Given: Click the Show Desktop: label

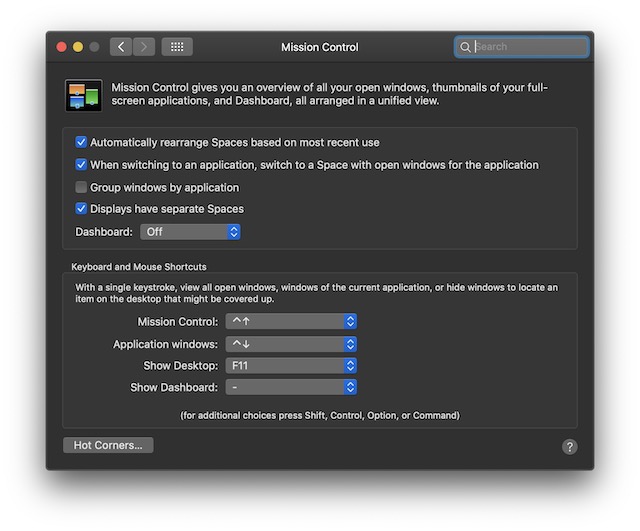Looking at the screenshot, I should (x=180, y=366).
